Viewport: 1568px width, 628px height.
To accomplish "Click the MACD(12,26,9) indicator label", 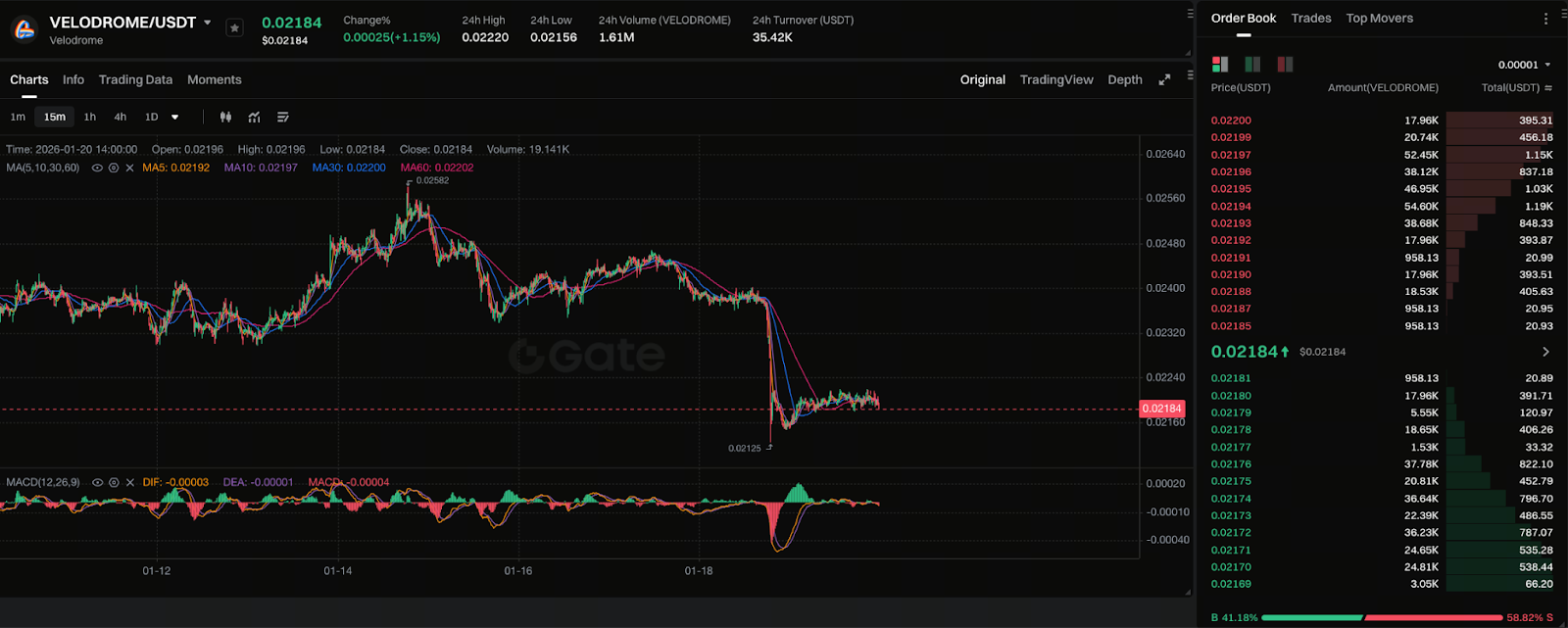I will tap(43, 482).
